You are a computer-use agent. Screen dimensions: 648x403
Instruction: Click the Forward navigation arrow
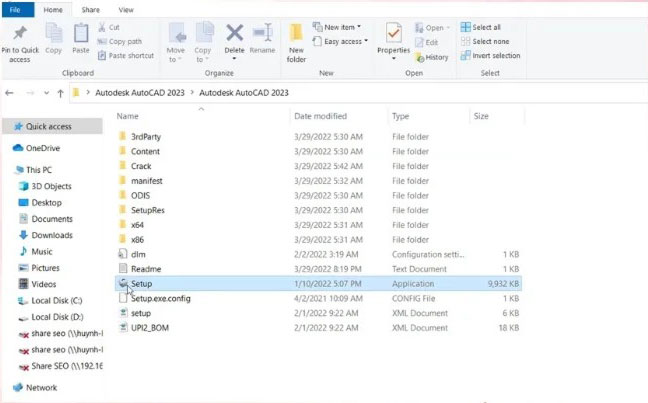30,93
